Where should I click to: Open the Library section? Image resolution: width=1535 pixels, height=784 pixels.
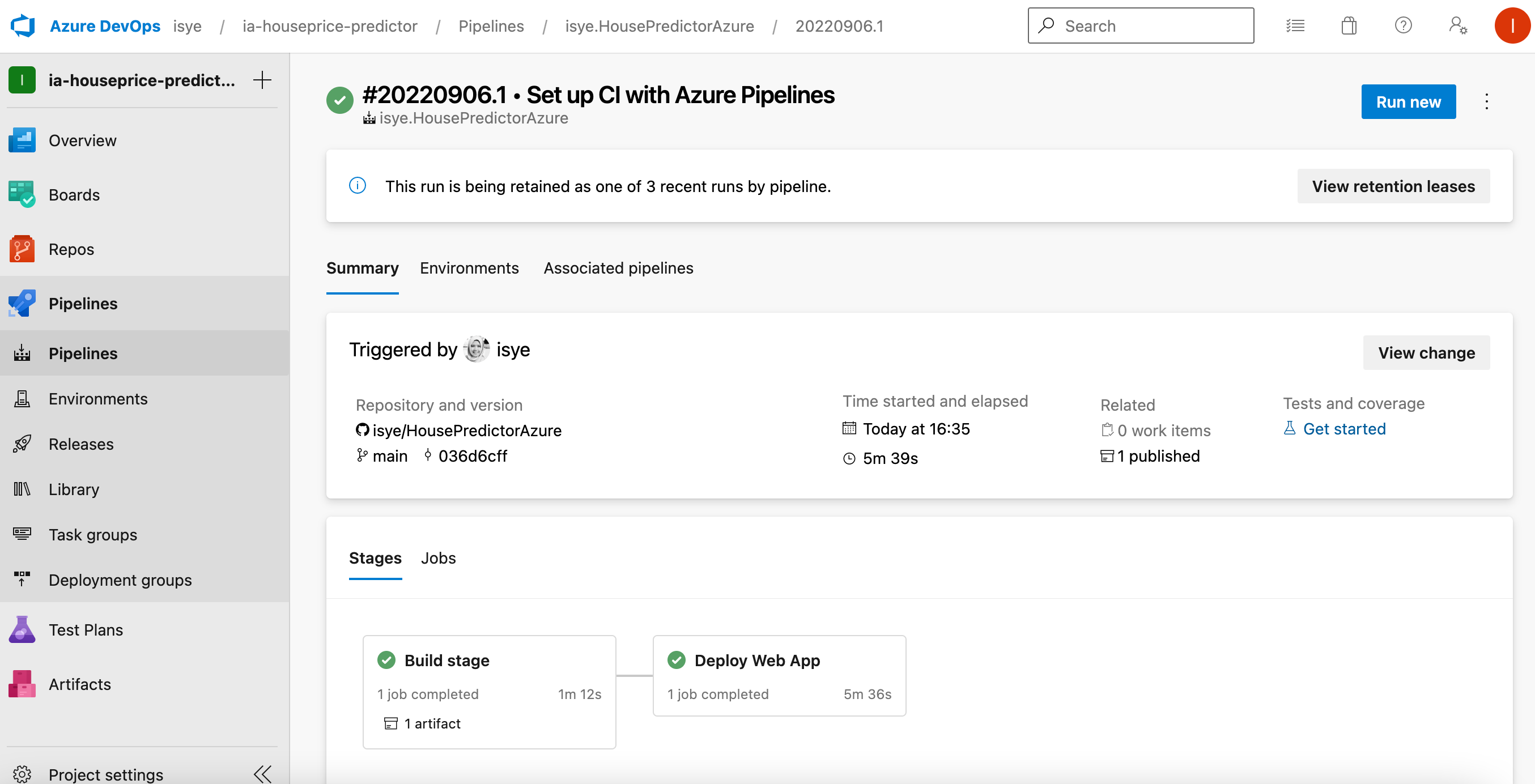73,488
